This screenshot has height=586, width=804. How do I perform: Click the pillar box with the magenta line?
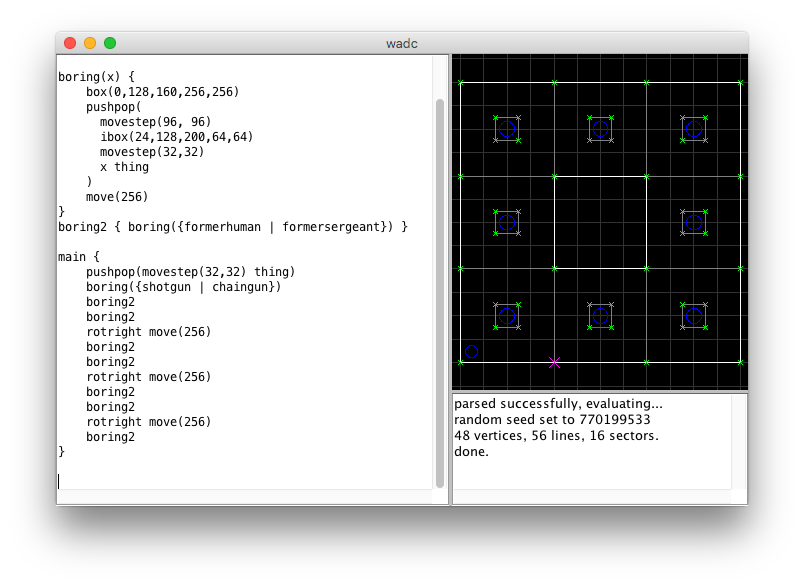pos(600,316)
